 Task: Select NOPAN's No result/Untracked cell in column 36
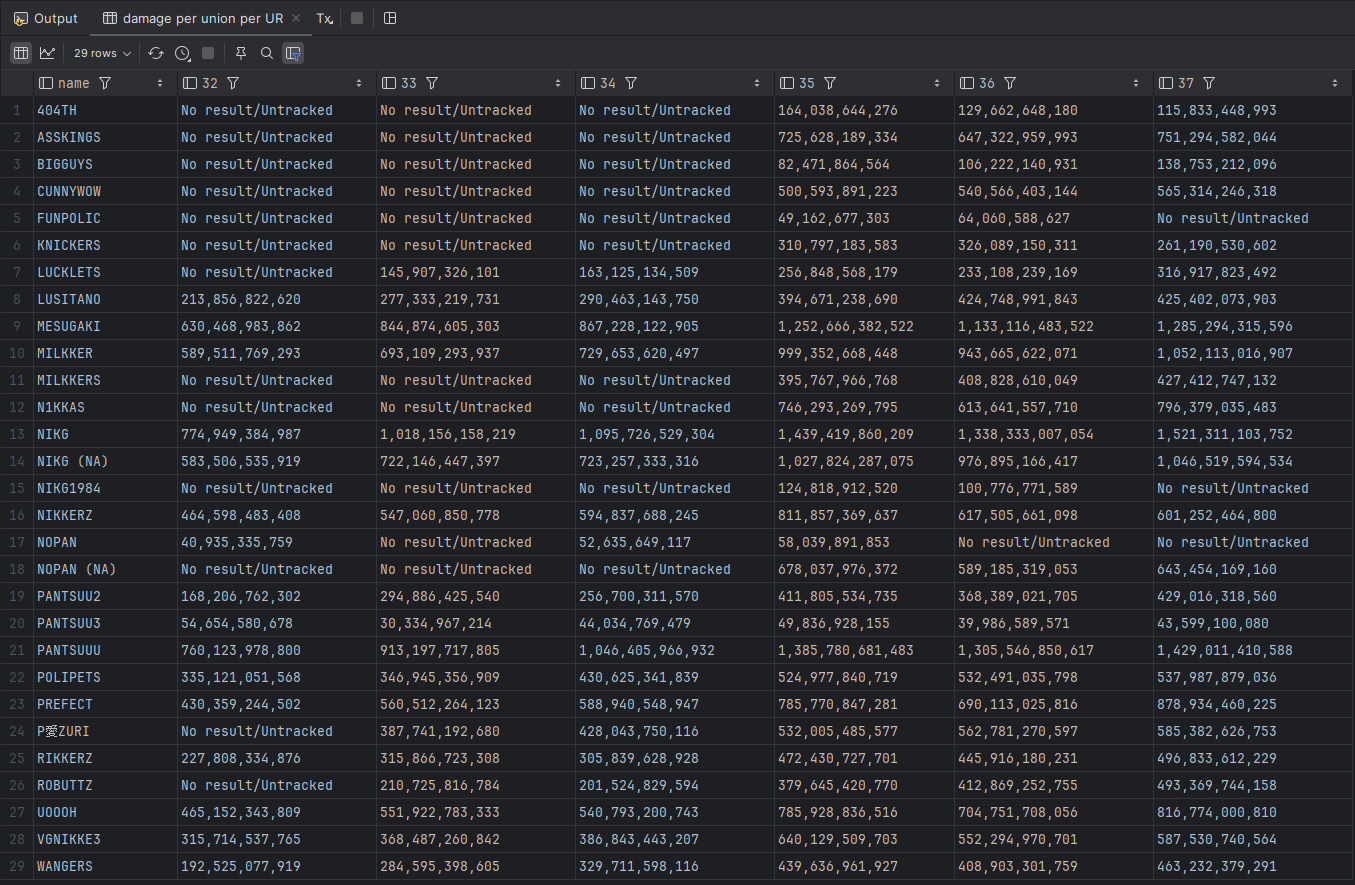1054,542
